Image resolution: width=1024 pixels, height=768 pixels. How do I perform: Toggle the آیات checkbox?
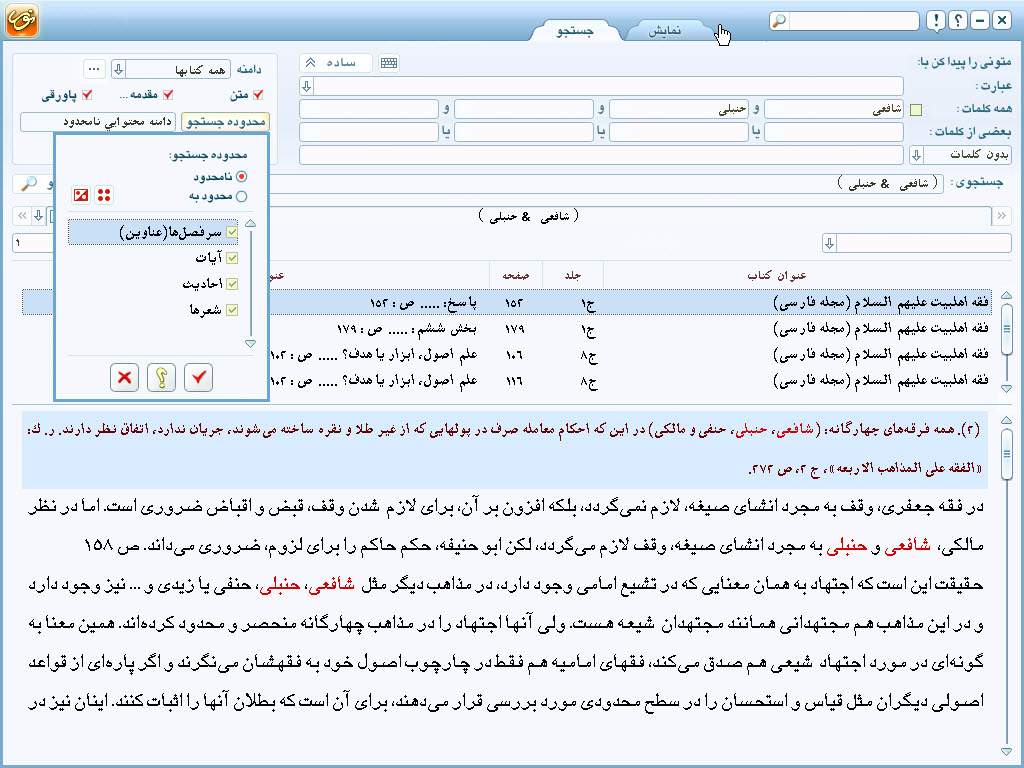point(232,257)
